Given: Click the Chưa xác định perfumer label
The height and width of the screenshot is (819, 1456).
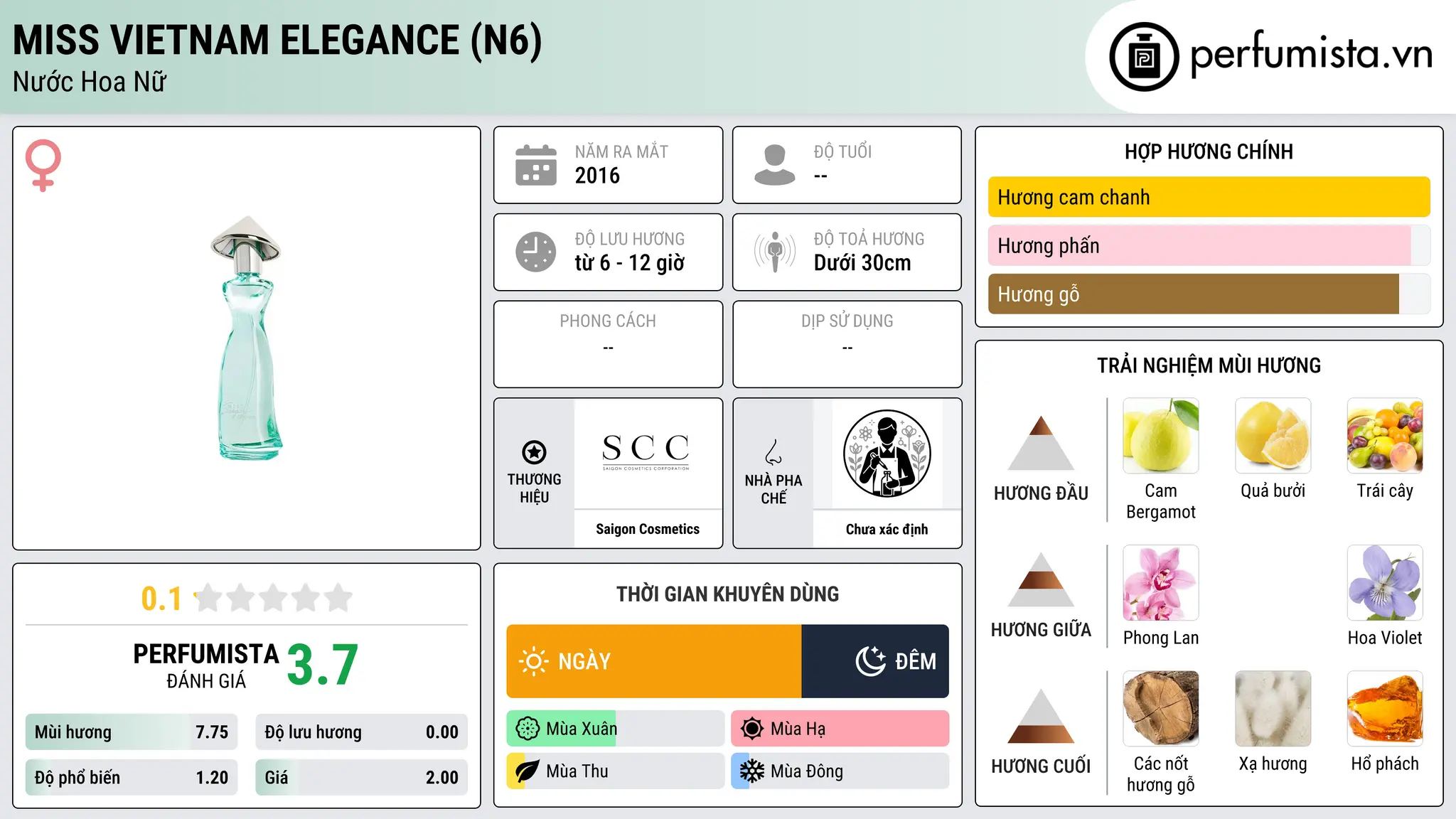Looking at the screenshot, I should point(887,529).
